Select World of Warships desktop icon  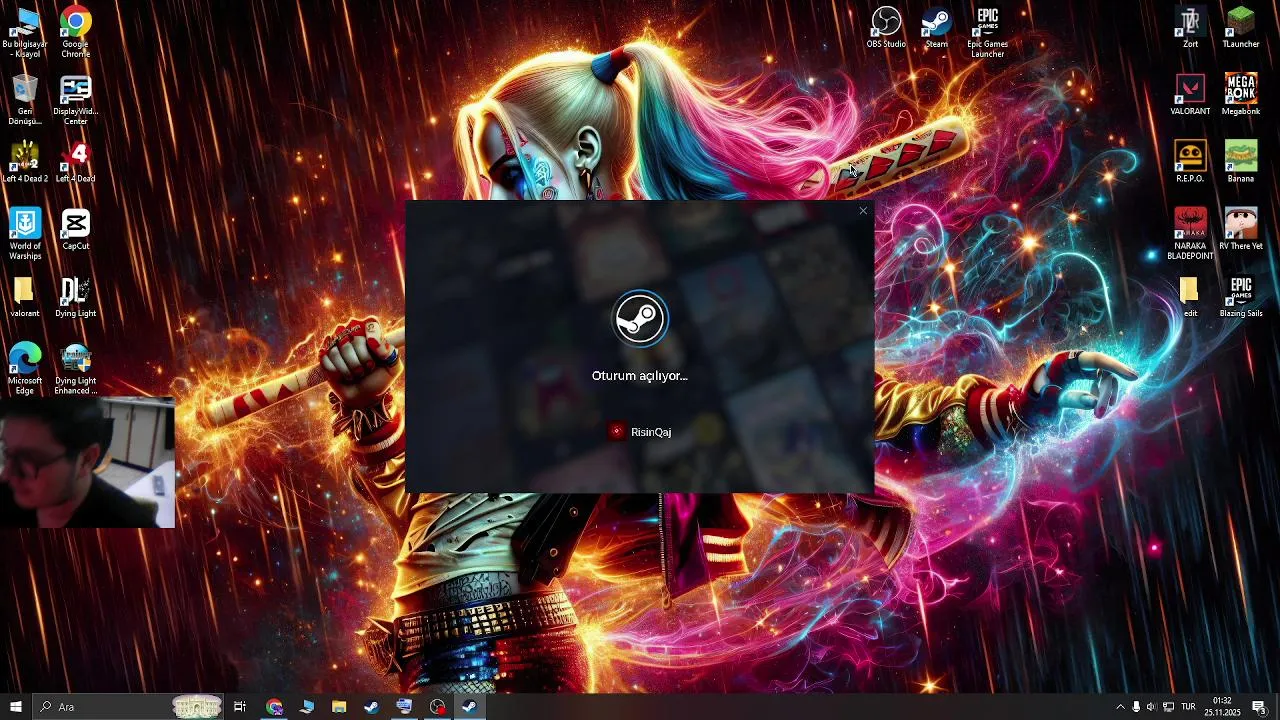[x=25, y=234]
